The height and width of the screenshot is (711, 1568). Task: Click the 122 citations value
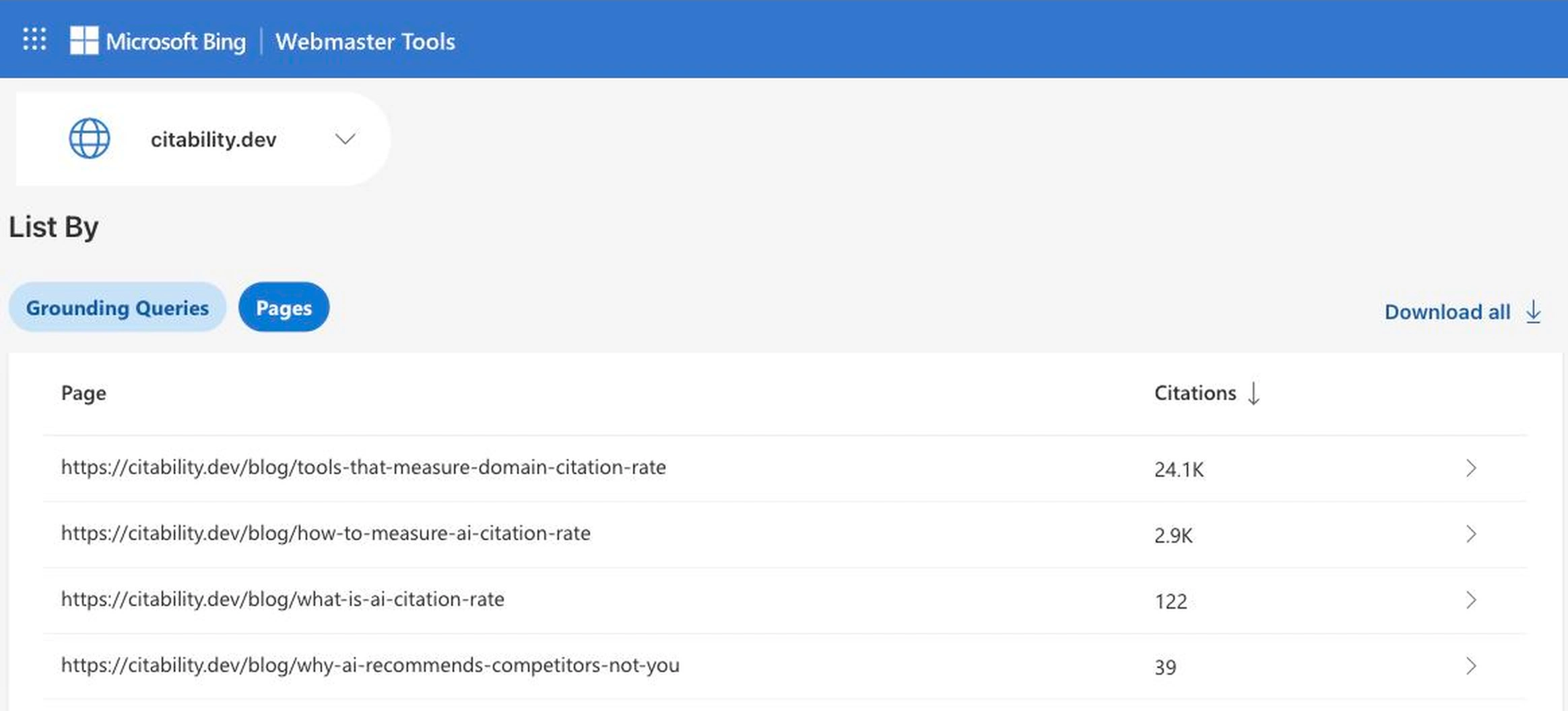[1171, 601]
